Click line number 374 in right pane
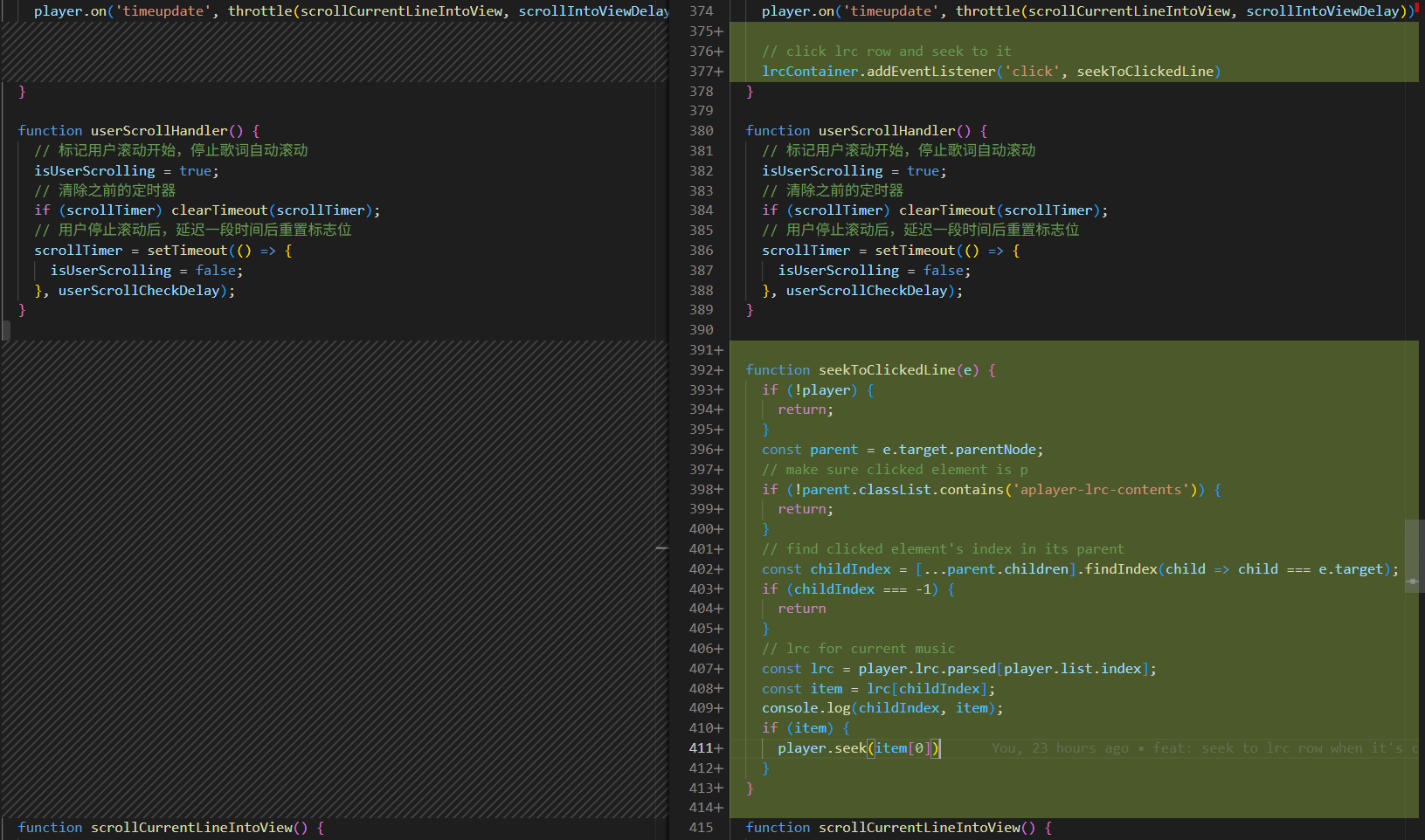 pos(701,11)
